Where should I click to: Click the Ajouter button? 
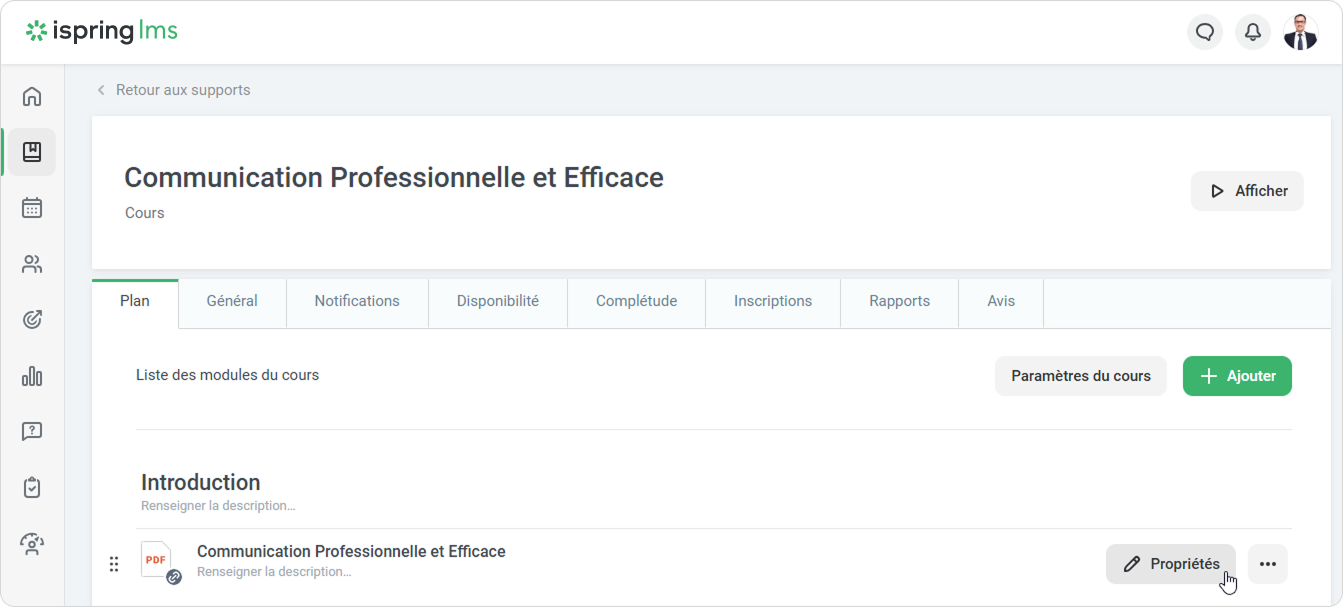point(1237,376)
